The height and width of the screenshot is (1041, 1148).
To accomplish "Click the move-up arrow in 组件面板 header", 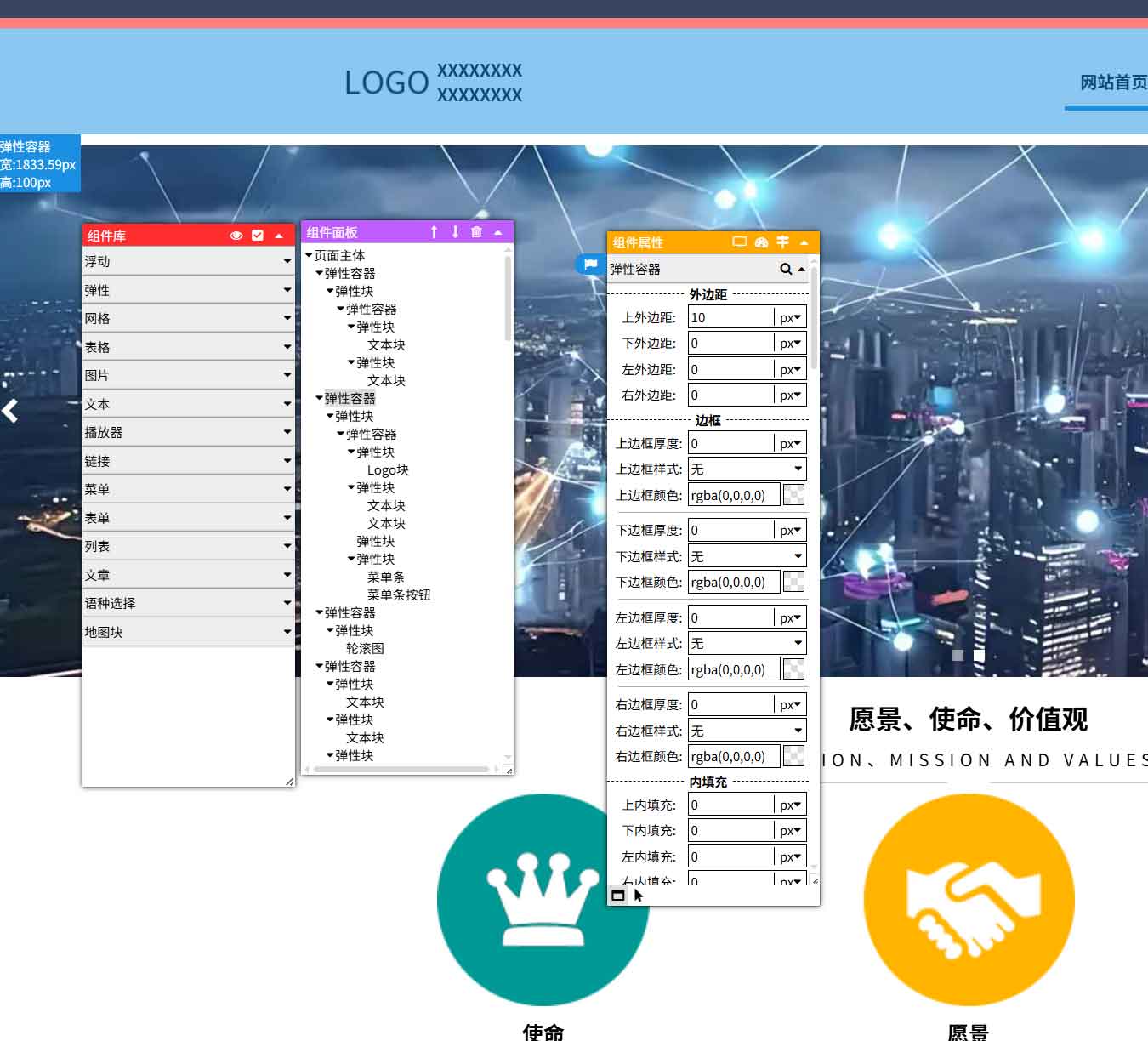I will tap(434, 232).
